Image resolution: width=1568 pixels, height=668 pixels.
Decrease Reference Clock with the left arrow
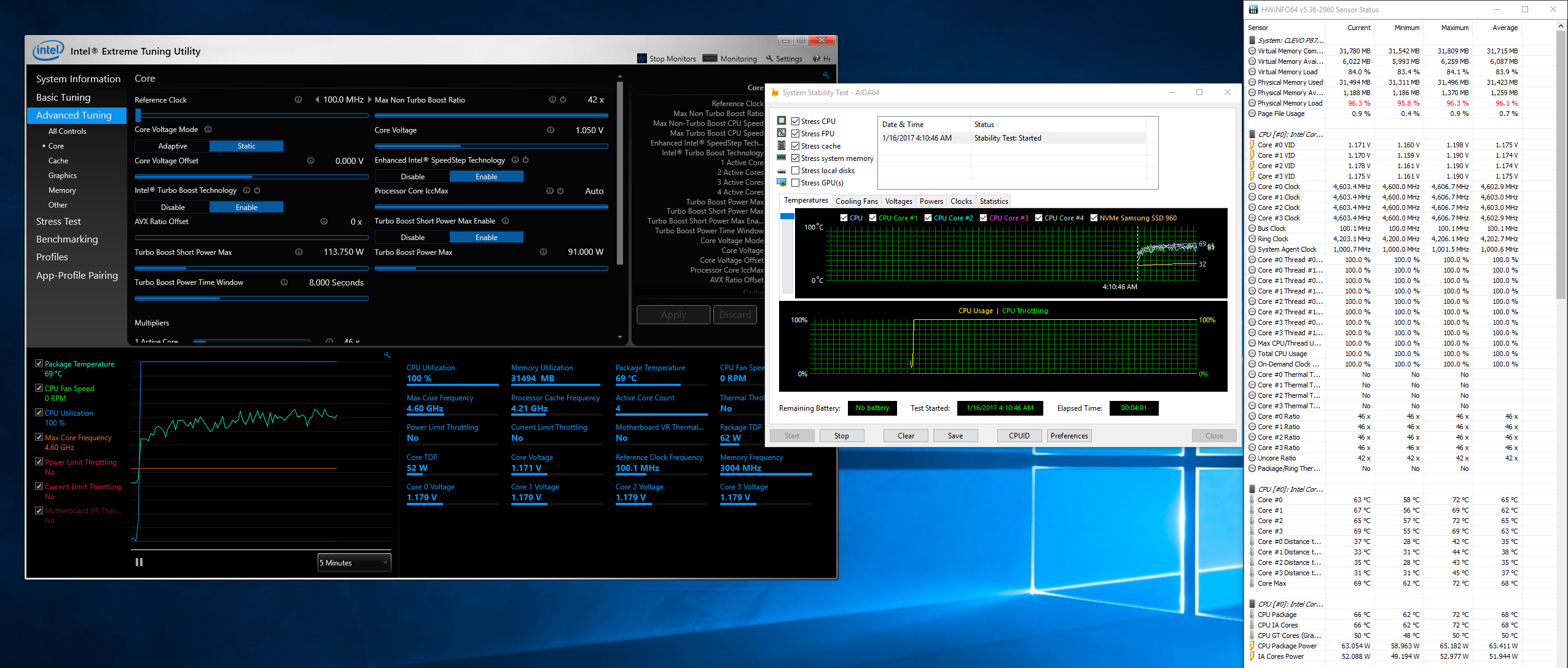317,99
